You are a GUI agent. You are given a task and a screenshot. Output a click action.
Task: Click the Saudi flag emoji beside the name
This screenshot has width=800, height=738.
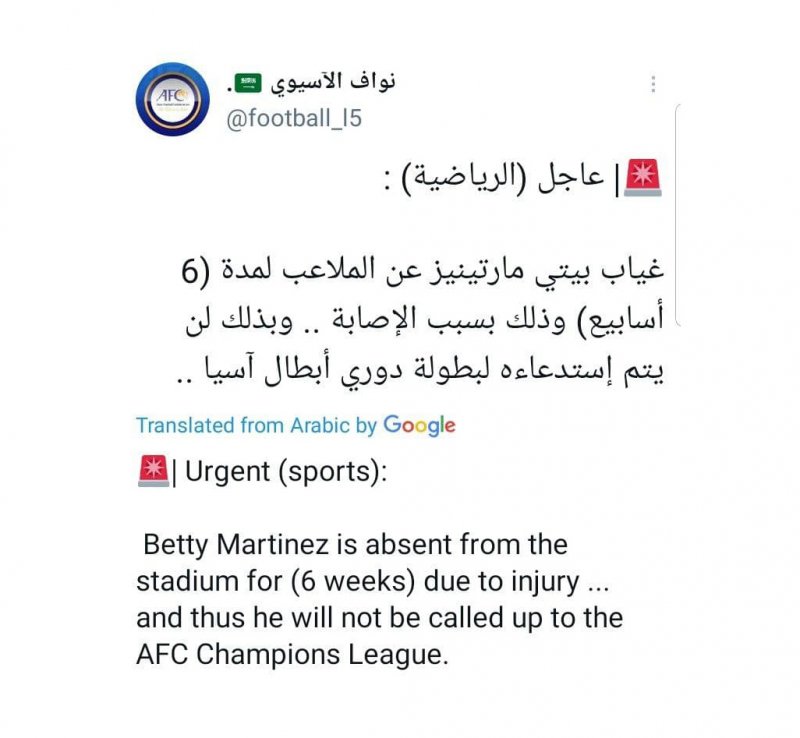254,82
